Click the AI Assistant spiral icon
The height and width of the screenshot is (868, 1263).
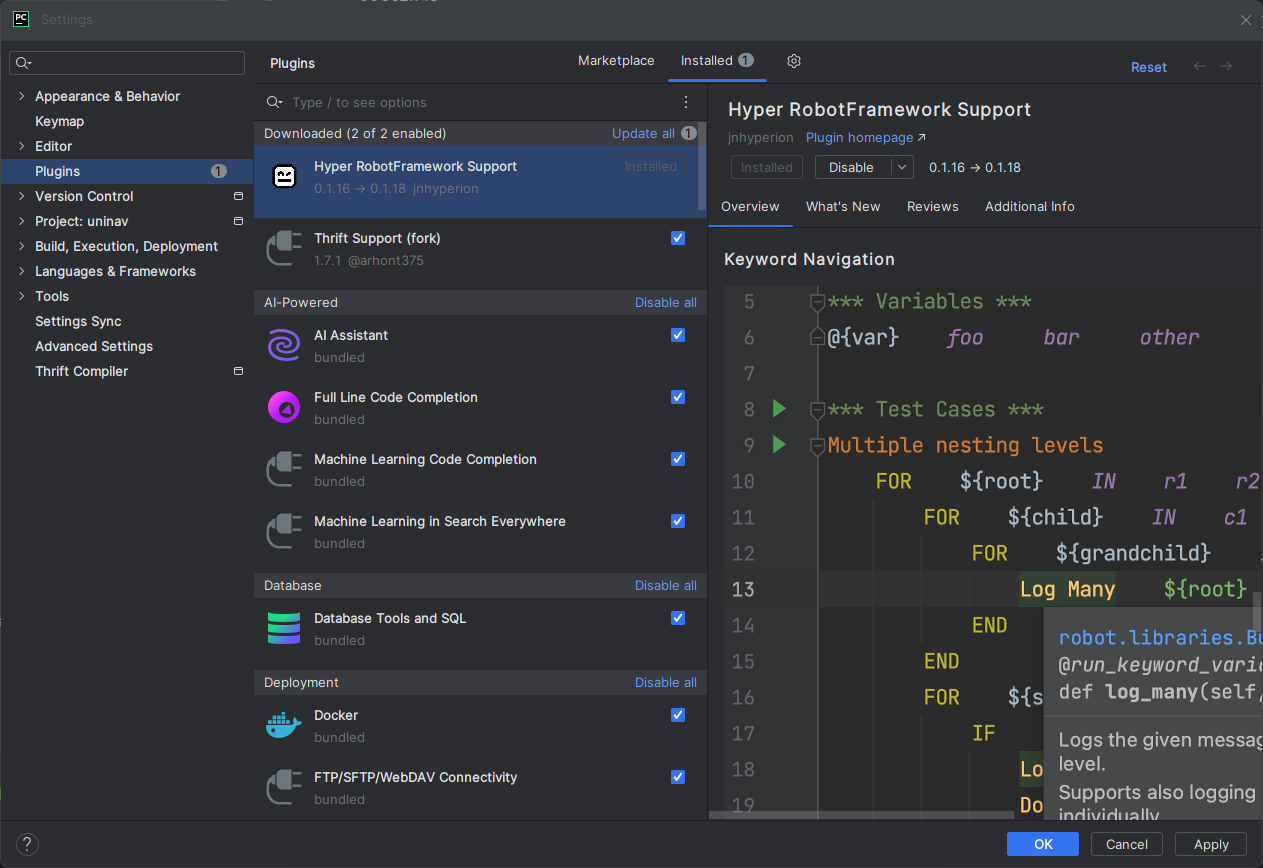click(x=284, y=346)
